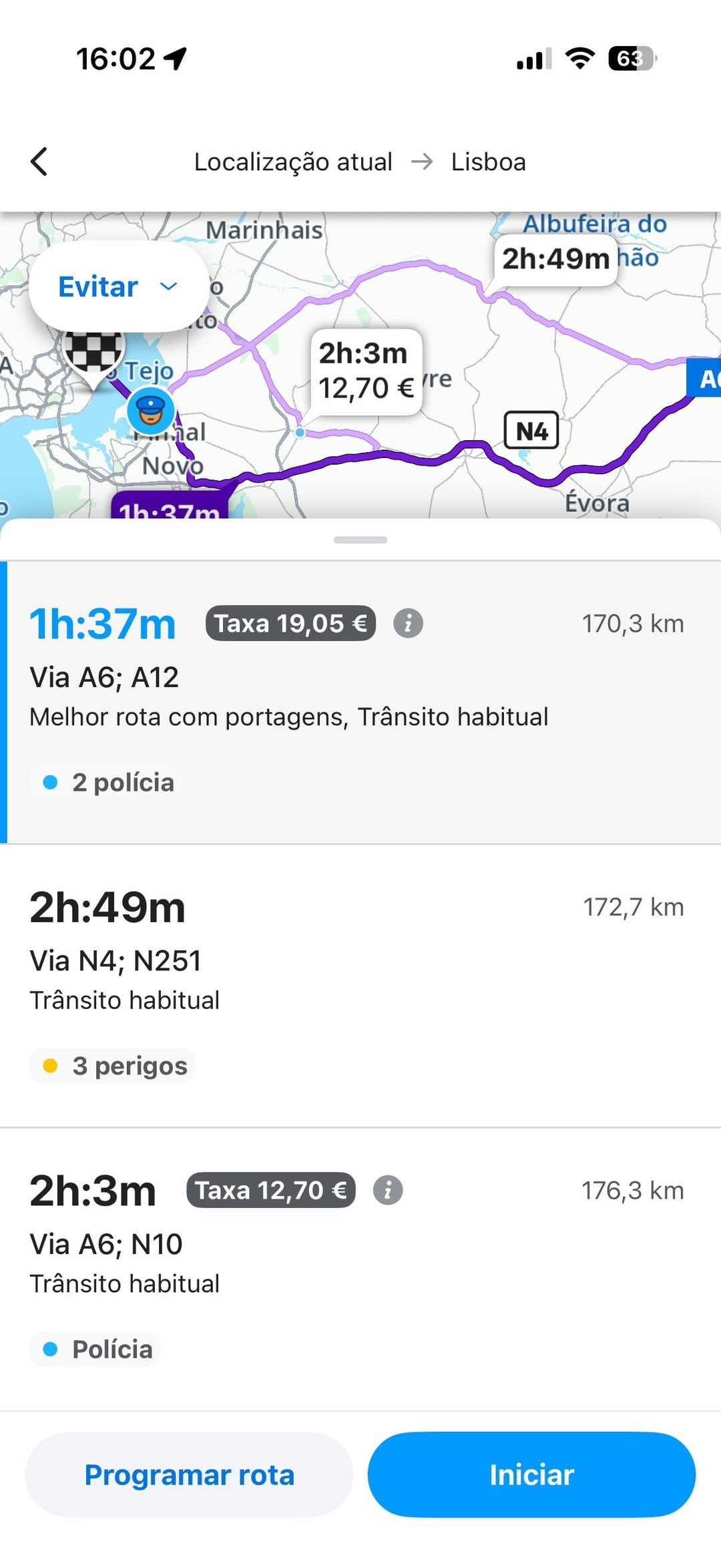Tap the police officer icon on map
This screenshot has width=721, height=1568.
point(150,412)
